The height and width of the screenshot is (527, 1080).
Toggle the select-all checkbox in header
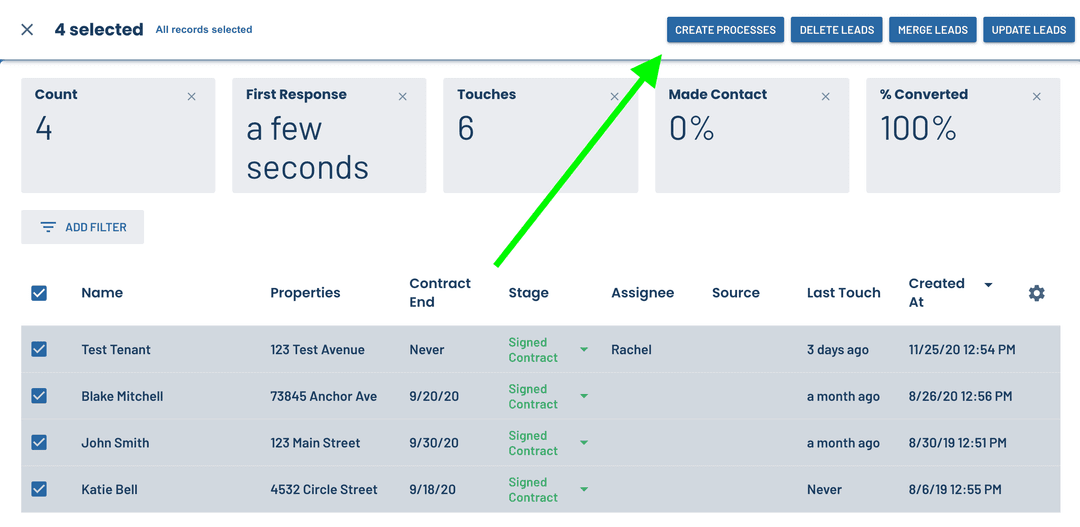[39, 293]
